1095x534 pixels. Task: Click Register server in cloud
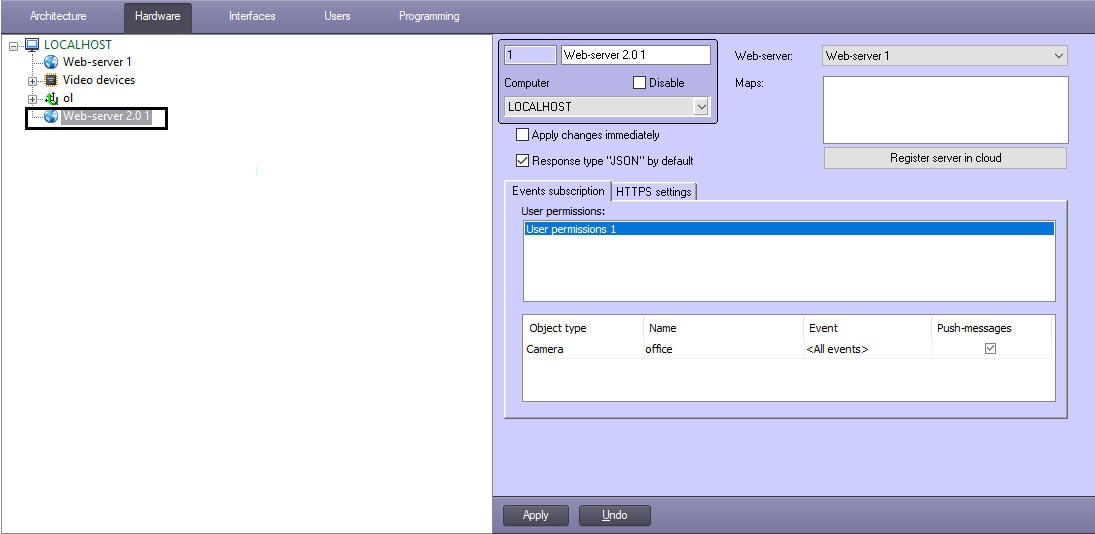coord(946,158)
